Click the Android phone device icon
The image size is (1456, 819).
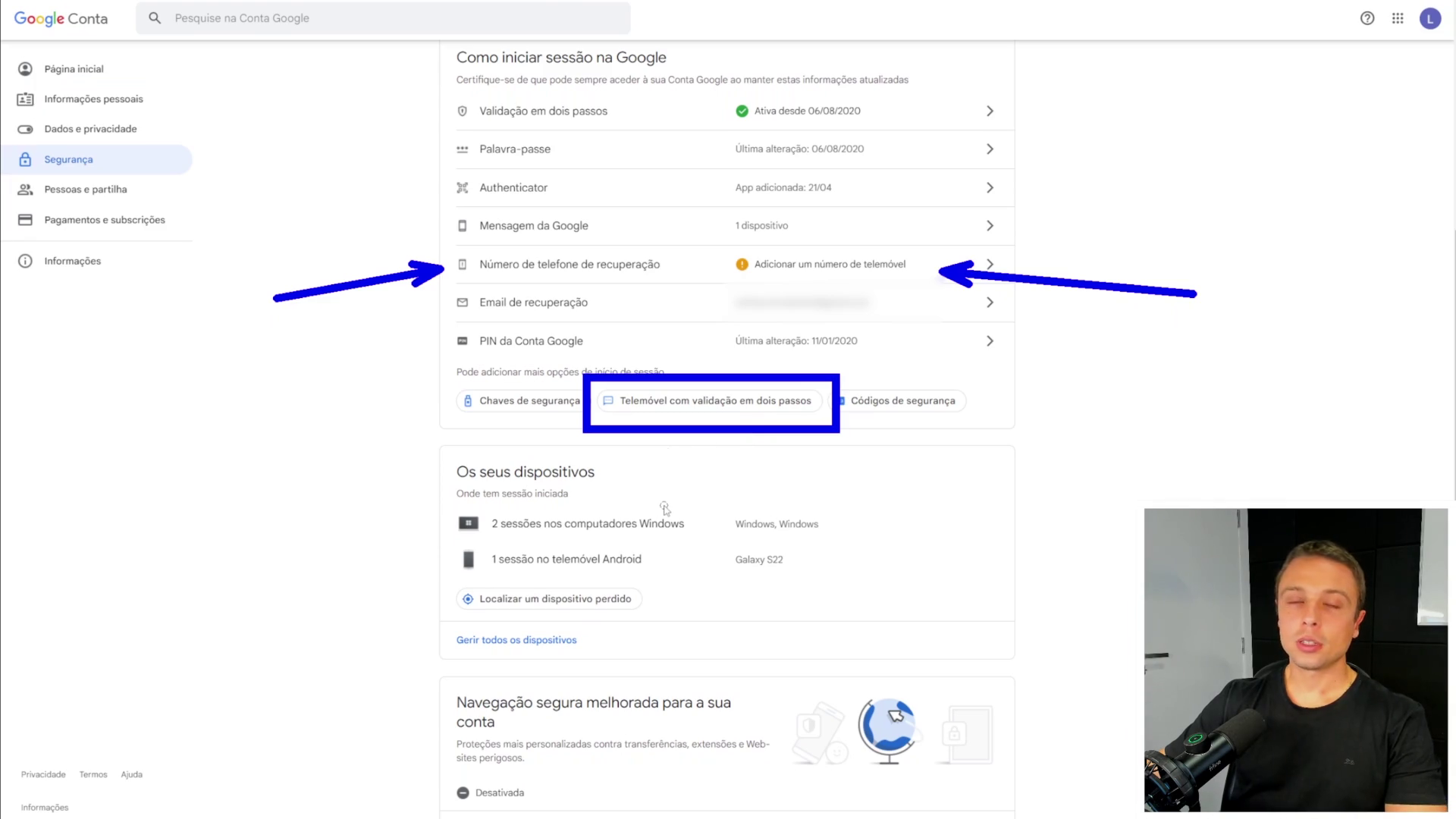coord(469,560)
